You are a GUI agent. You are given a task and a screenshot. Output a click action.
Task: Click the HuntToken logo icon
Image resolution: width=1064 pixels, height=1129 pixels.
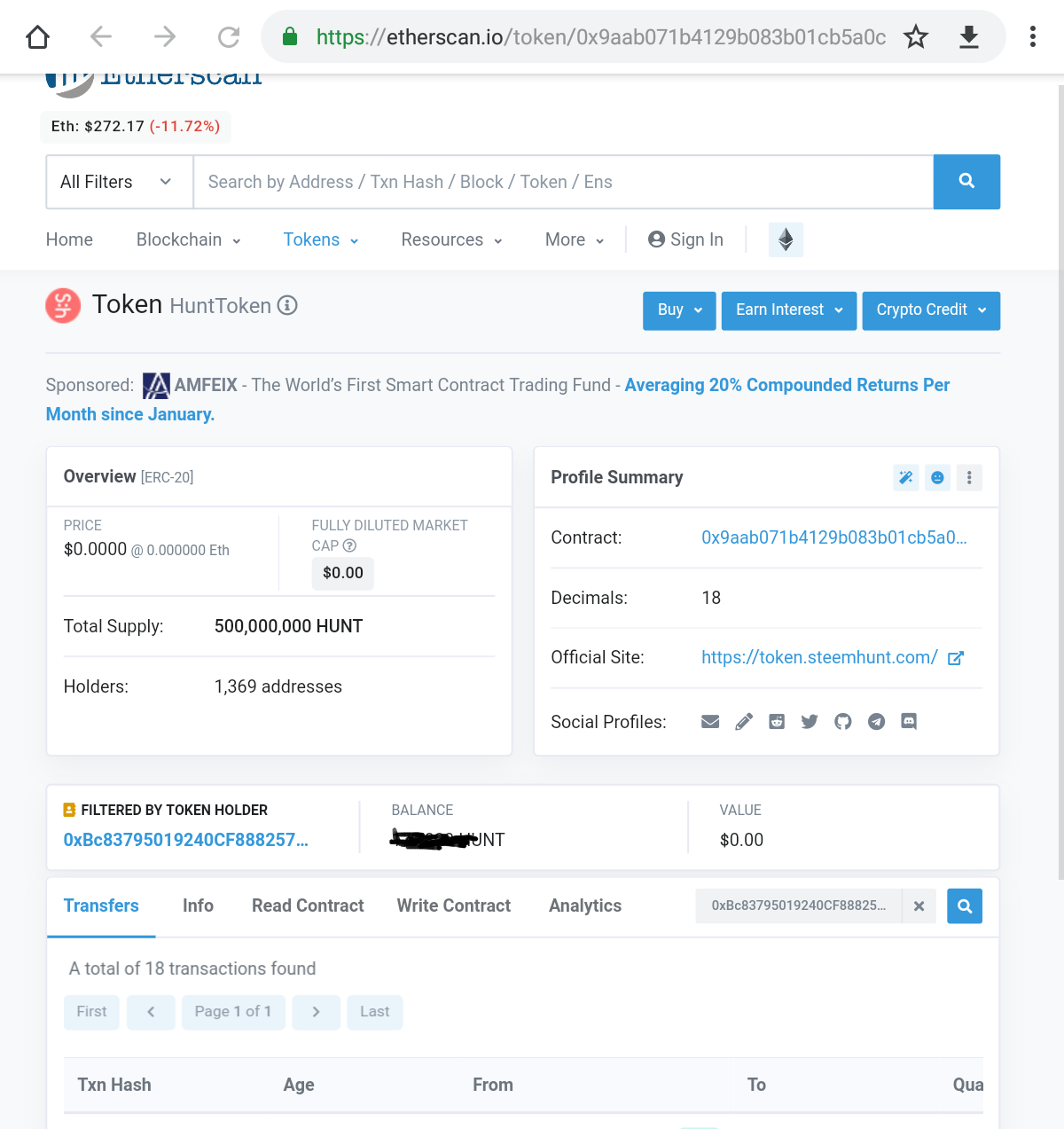[63, 306]
